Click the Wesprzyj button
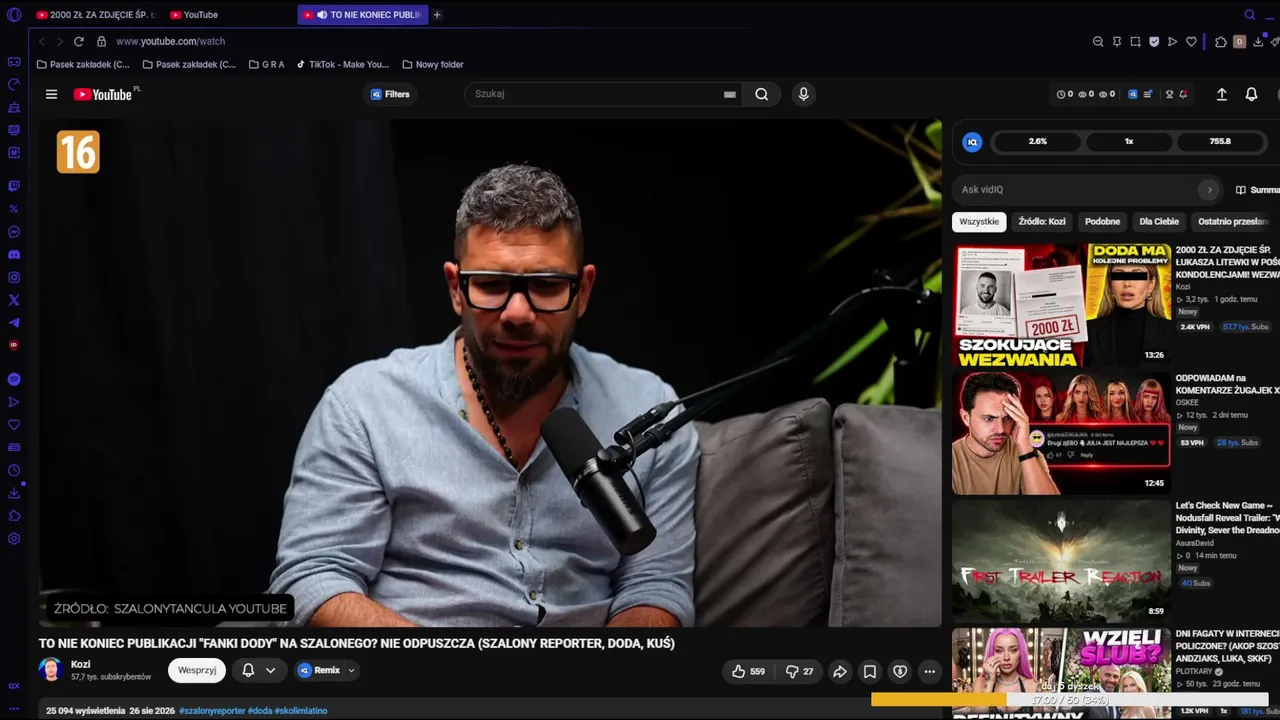 click(x=197, y=670)
